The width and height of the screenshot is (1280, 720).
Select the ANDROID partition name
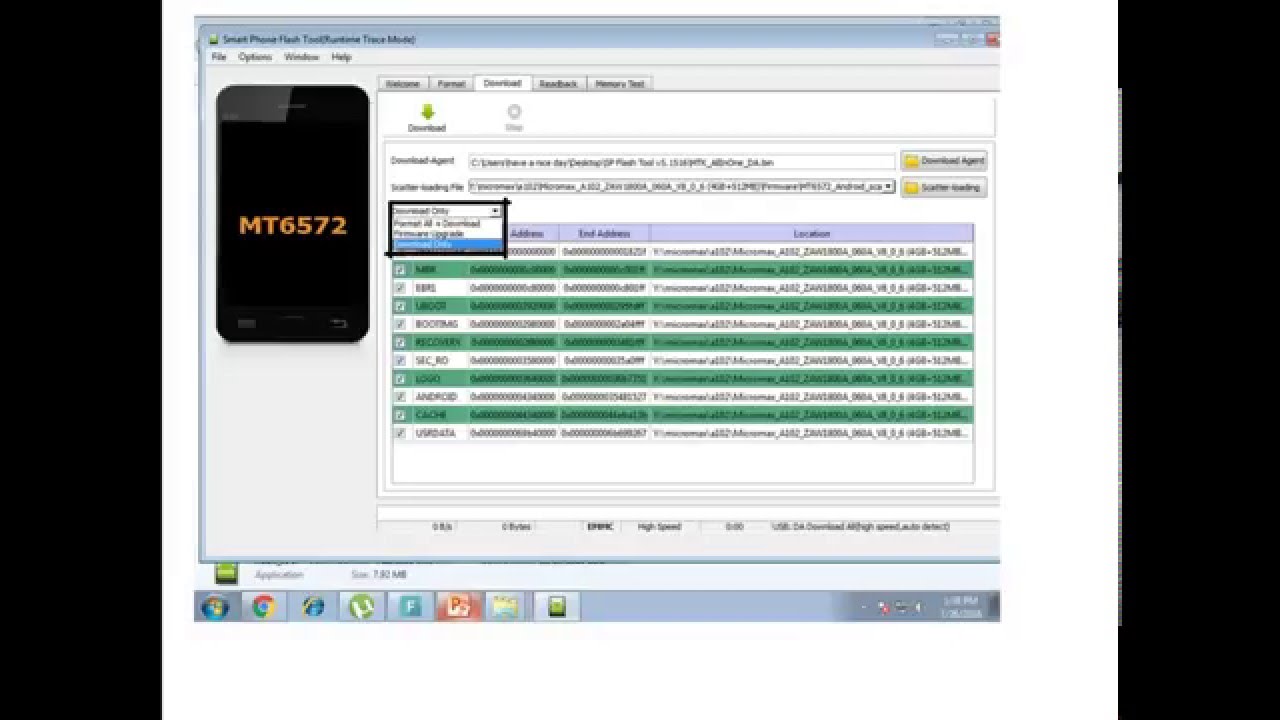[436, 397]
